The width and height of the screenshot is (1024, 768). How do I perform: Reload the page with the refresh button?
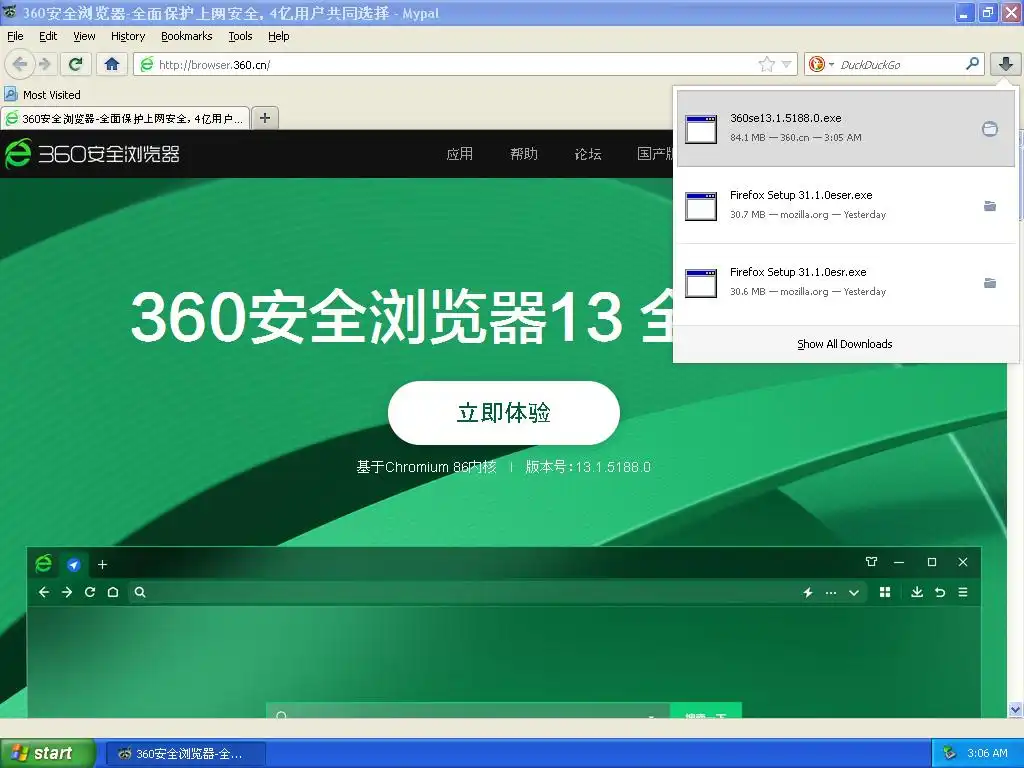(x=75, y=64)
